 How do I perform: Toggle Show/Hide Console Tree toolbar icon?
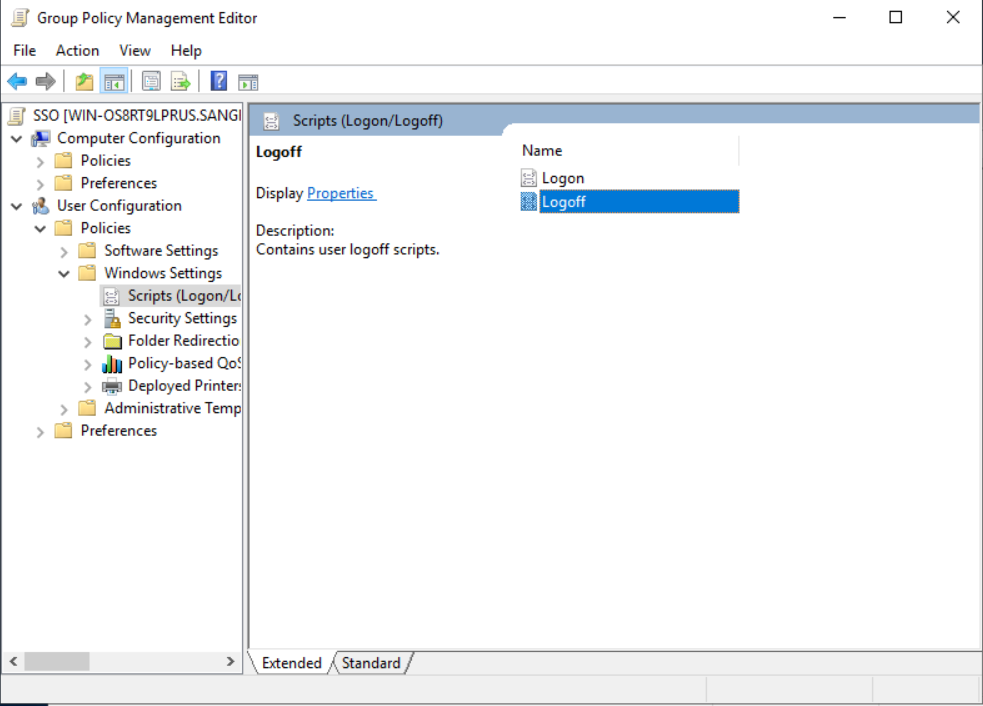(114, 82)
